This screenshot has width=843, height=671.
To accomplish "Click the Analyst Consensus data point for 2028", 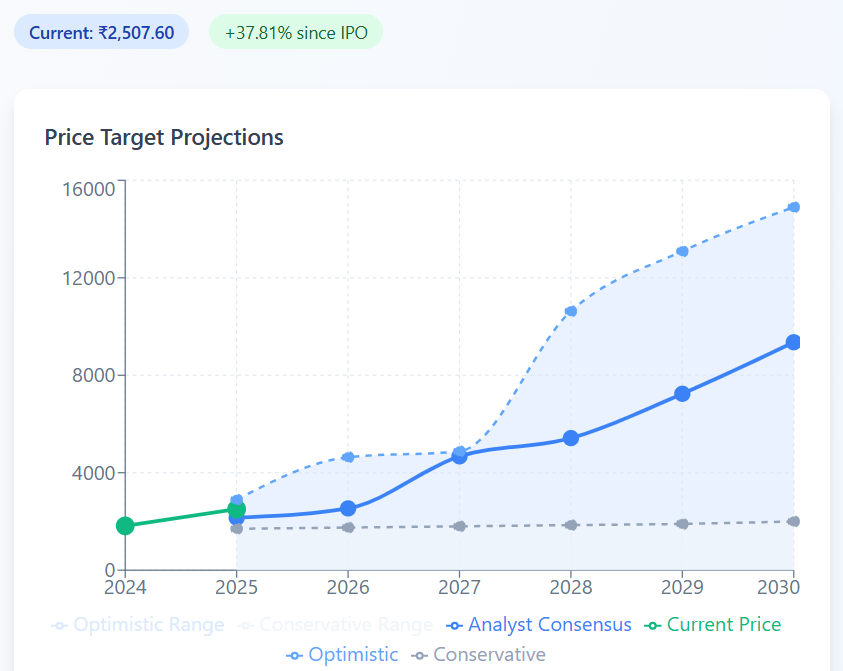I will coord(571,438).
